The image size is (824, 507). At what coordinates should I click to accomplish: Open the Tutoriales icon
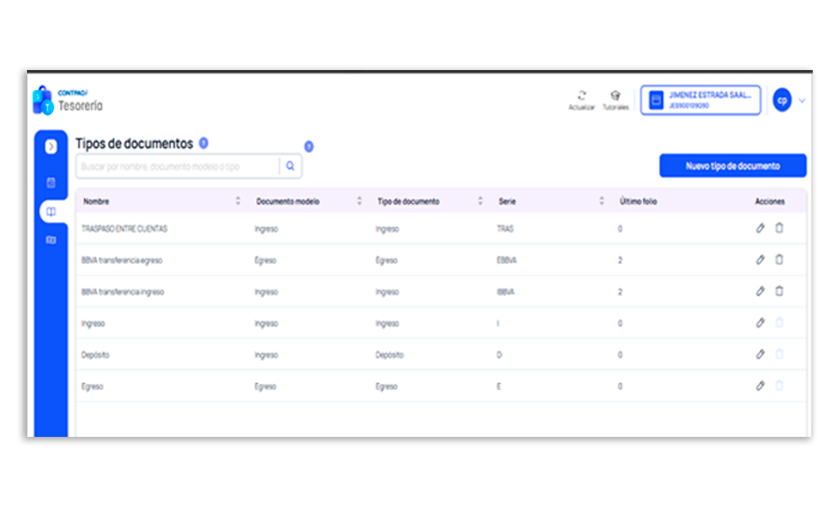click(615, 96)
